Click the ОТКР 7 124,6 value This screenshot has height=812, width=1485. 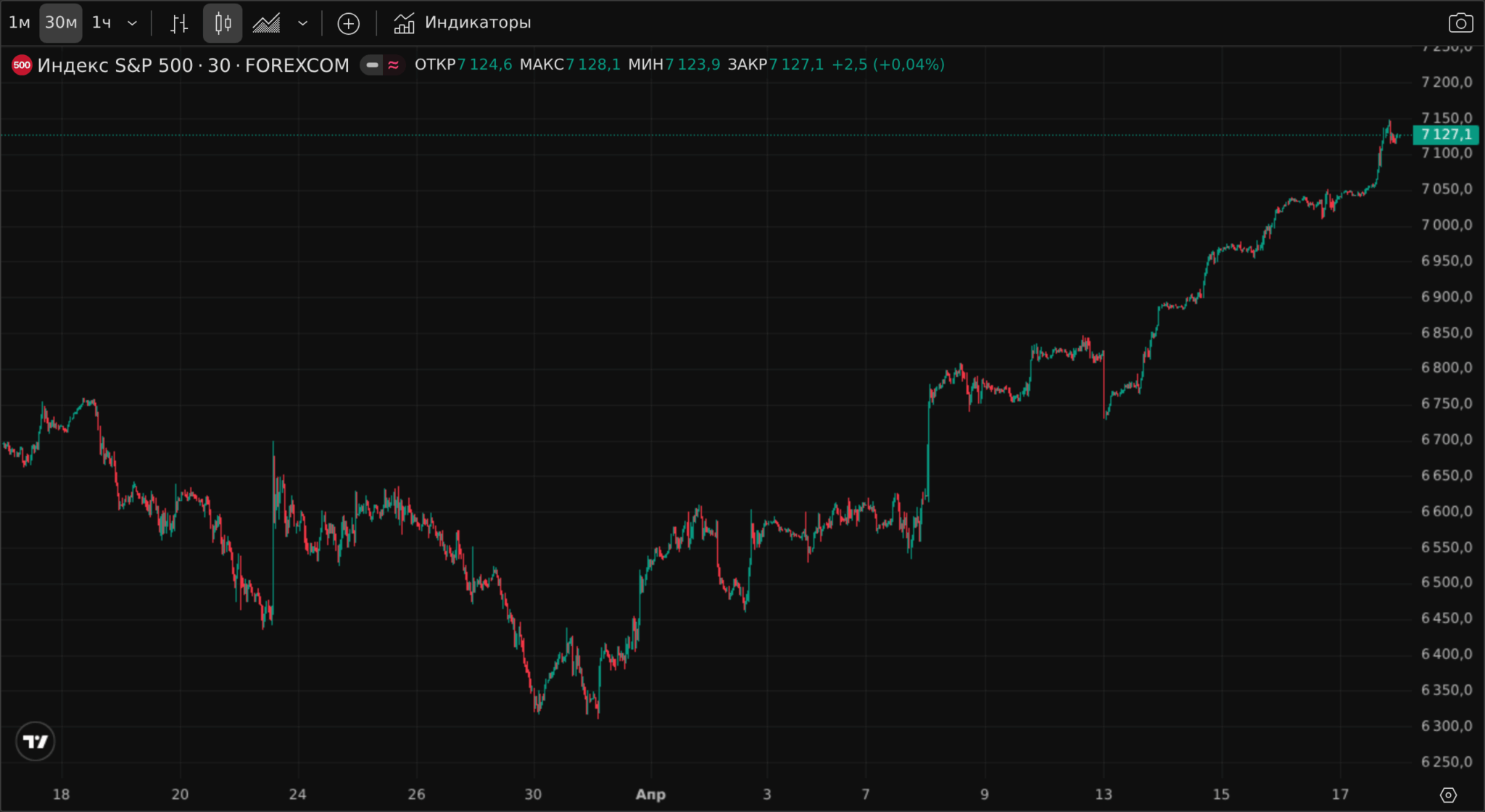tap(463, 65)
